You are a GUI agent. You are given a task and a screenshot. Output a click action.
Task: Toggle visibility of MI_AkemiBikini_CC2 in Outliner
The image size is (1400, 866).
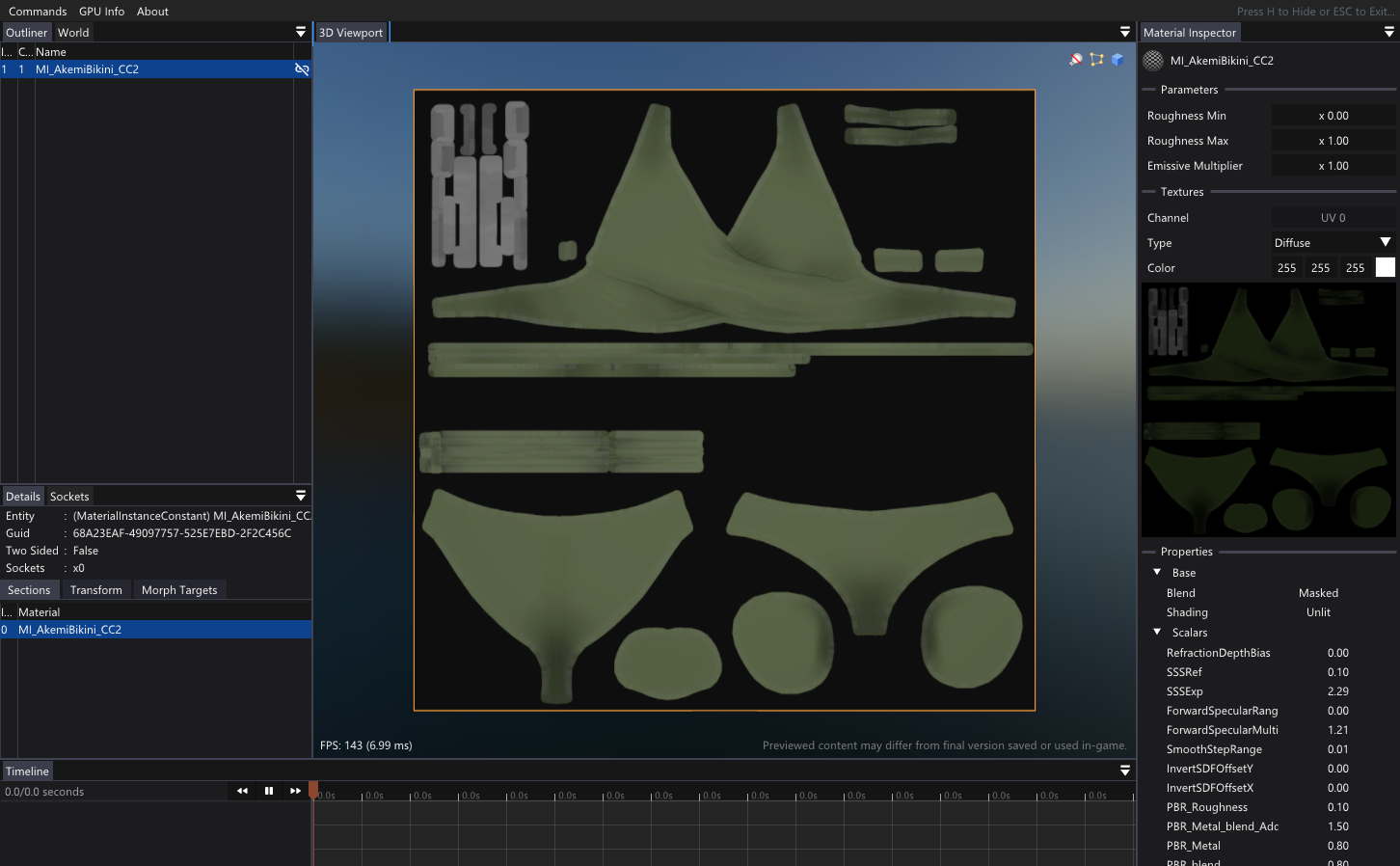(302, 69)
